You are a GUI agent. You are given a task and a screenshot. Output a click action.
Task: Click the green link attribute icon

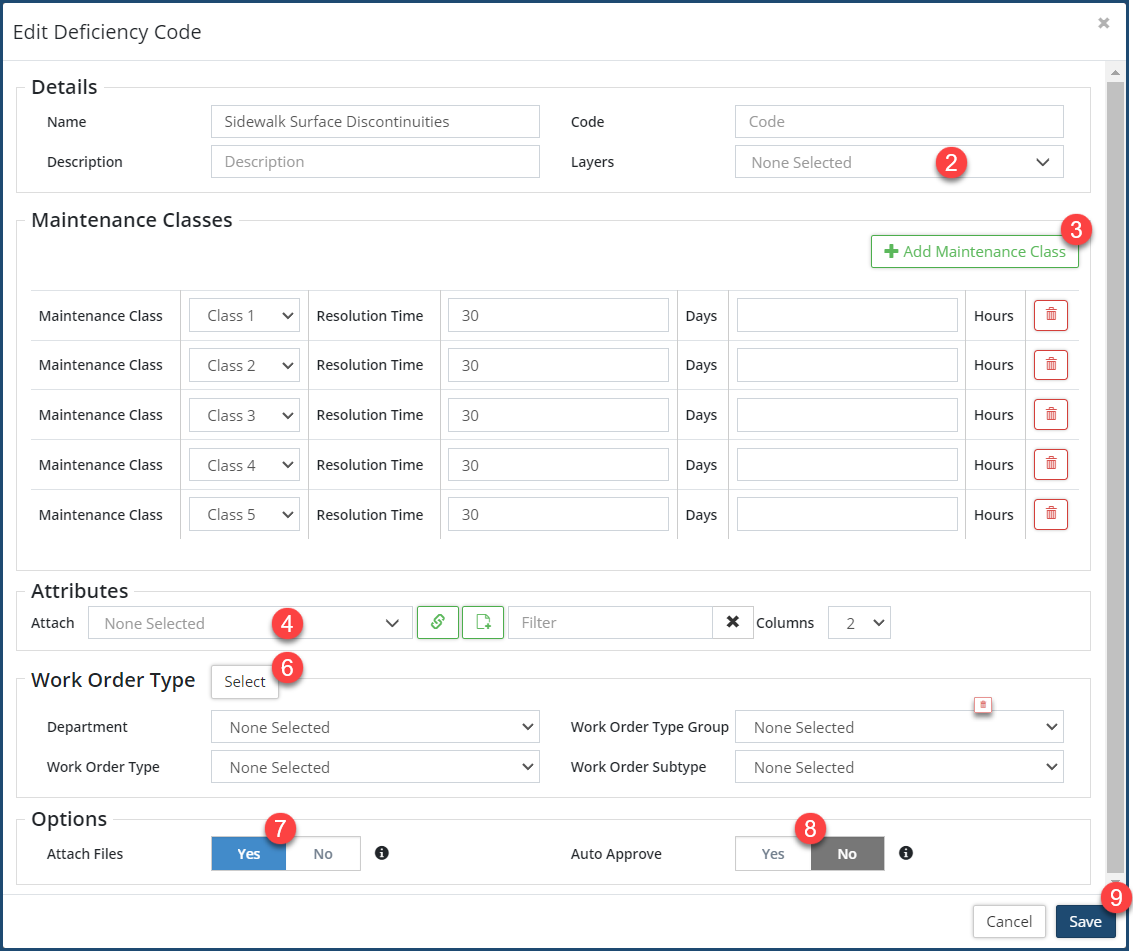click(438, 622)
